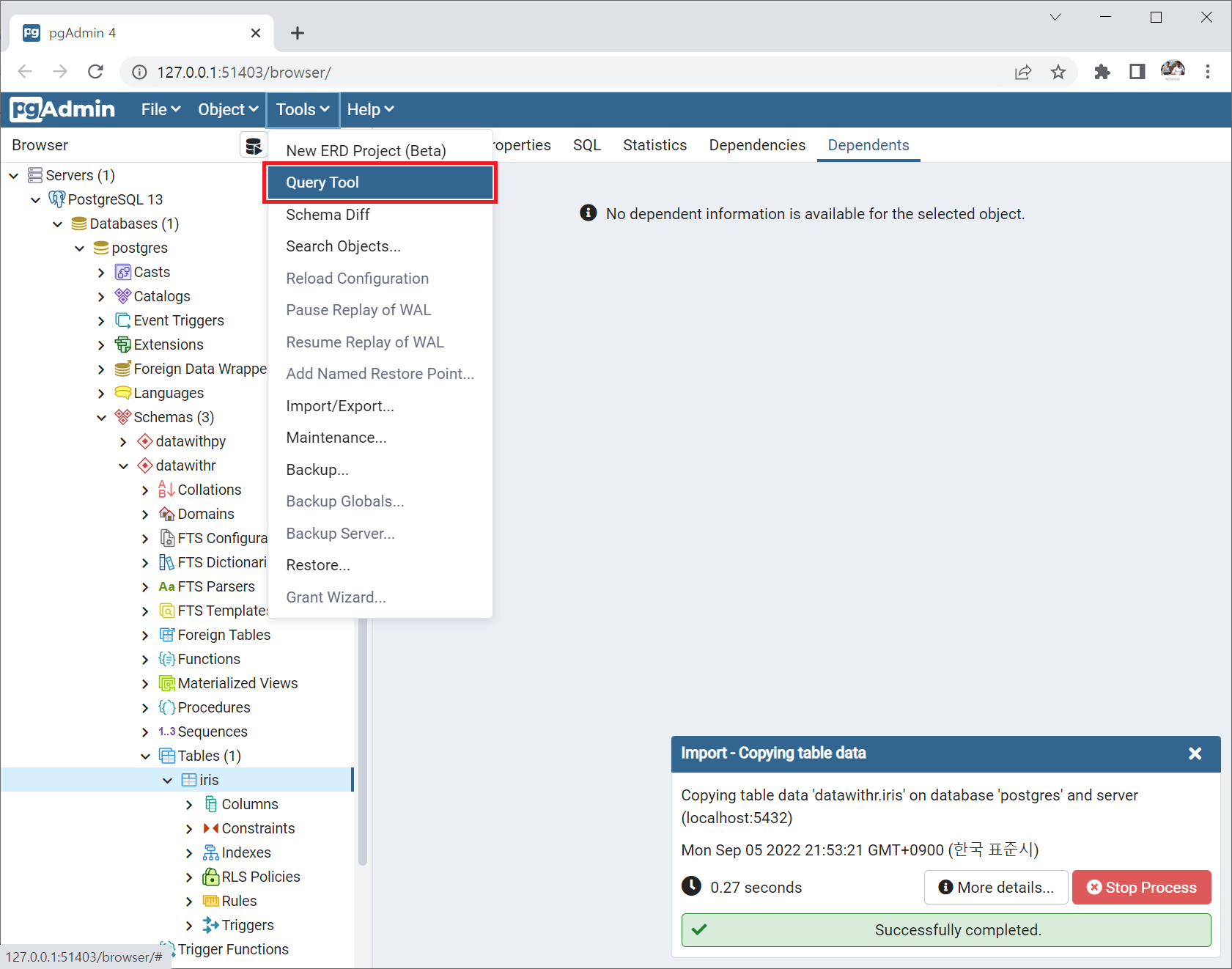The image size is (1232, 969).
Task: Bookmark this page with star icon
Action: pyautogui.click(x=1058, y=72)
